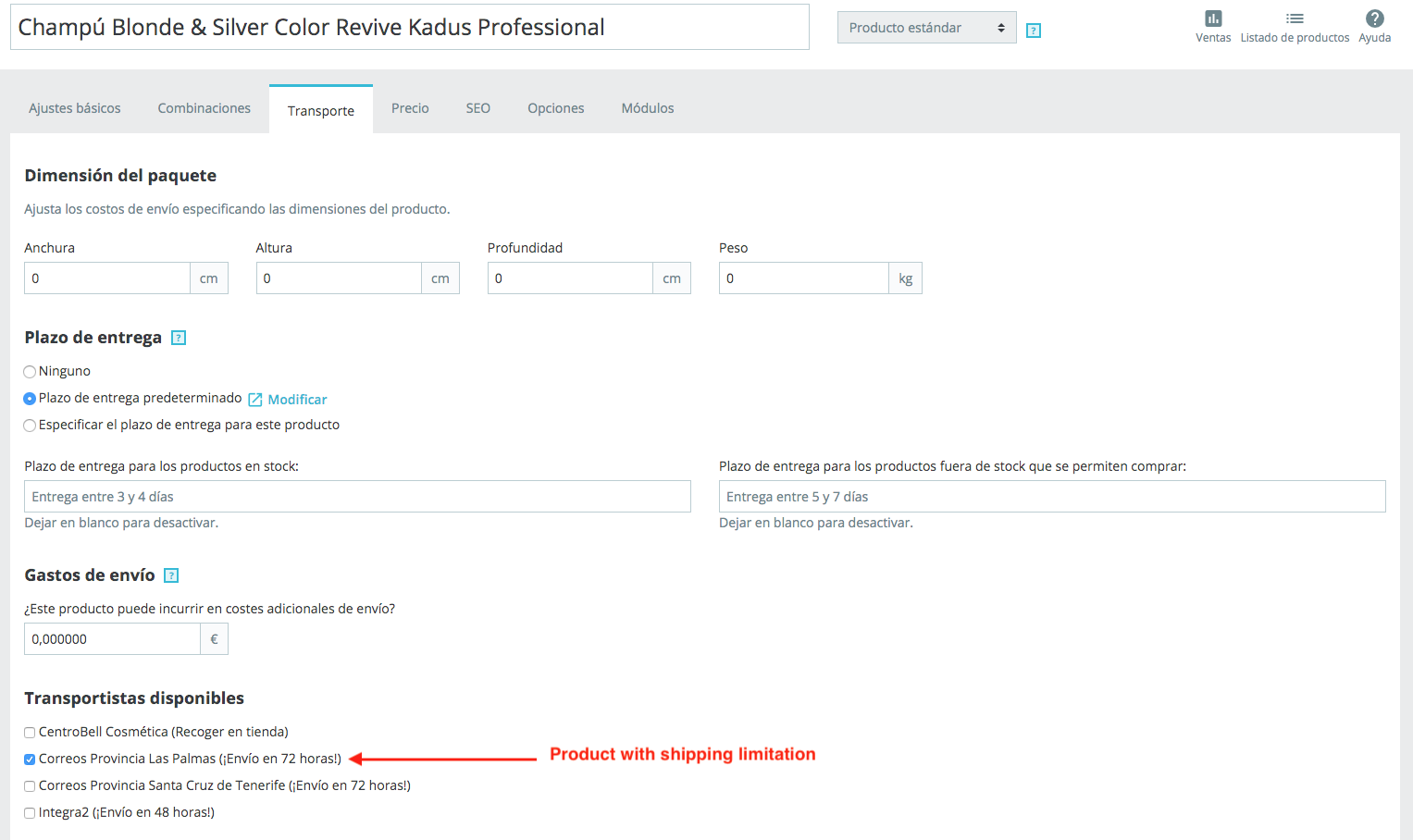Click out-of-stock delivery time text field

[1052, 497]
